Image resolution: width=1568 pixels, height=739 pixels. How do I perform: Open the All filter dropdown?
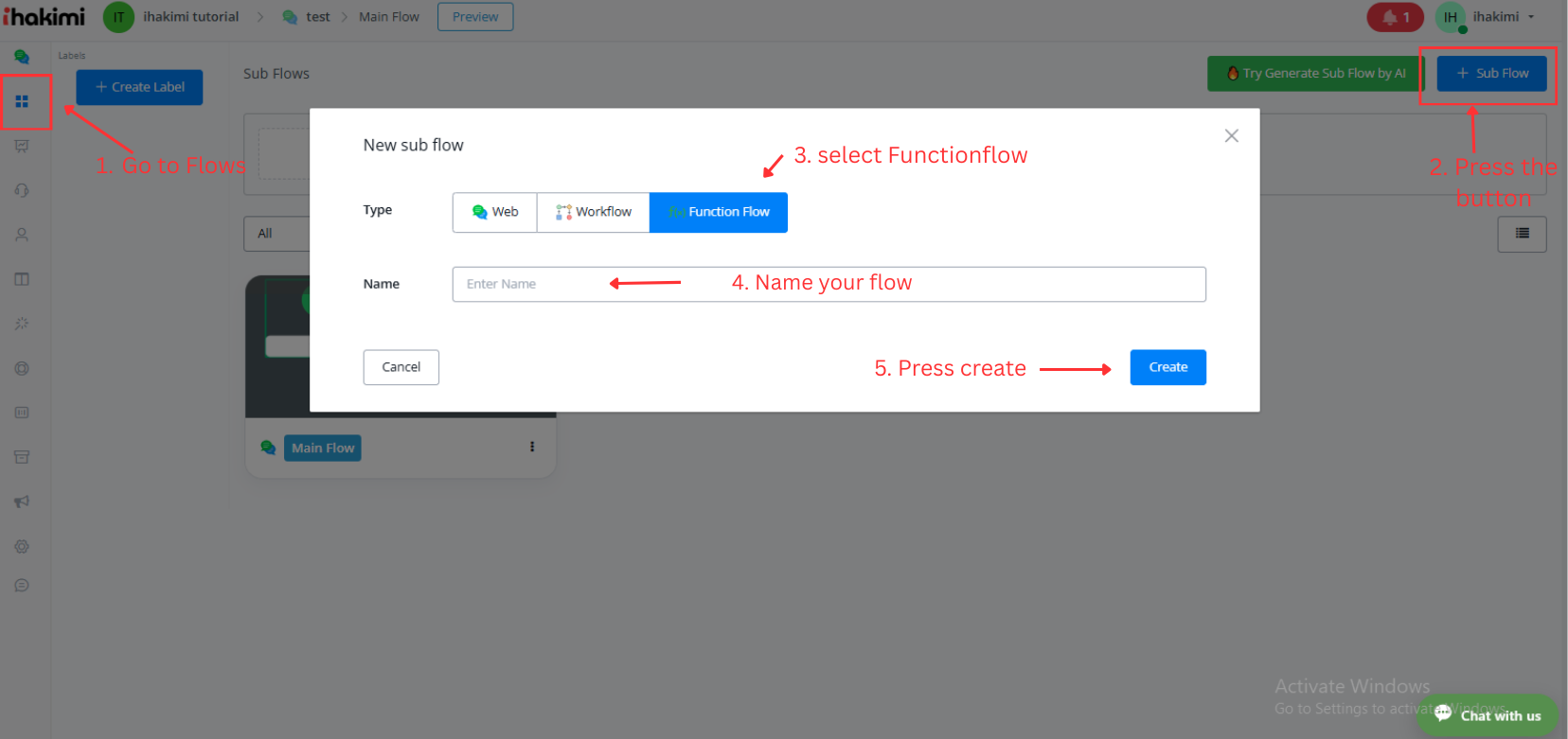(x=276, y=234)
